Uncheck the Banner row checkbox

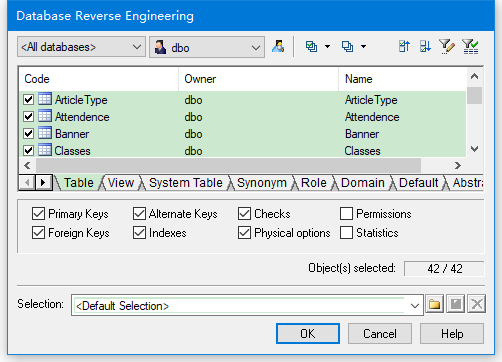click(x=29, y=133)
